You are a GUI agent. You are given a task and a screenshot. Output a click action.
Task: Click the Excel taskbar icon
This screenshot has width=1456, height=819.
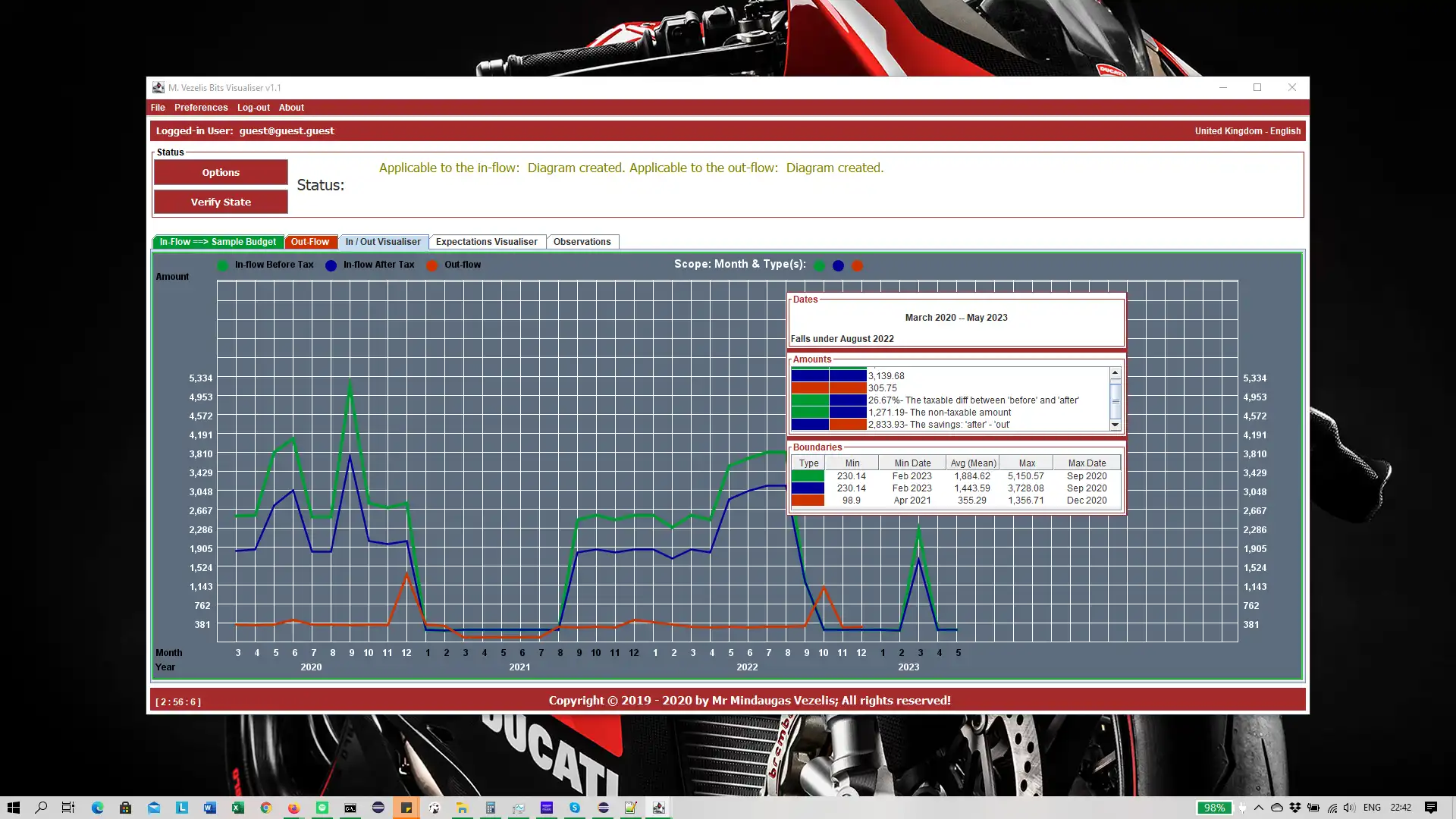tap(237, 807)
